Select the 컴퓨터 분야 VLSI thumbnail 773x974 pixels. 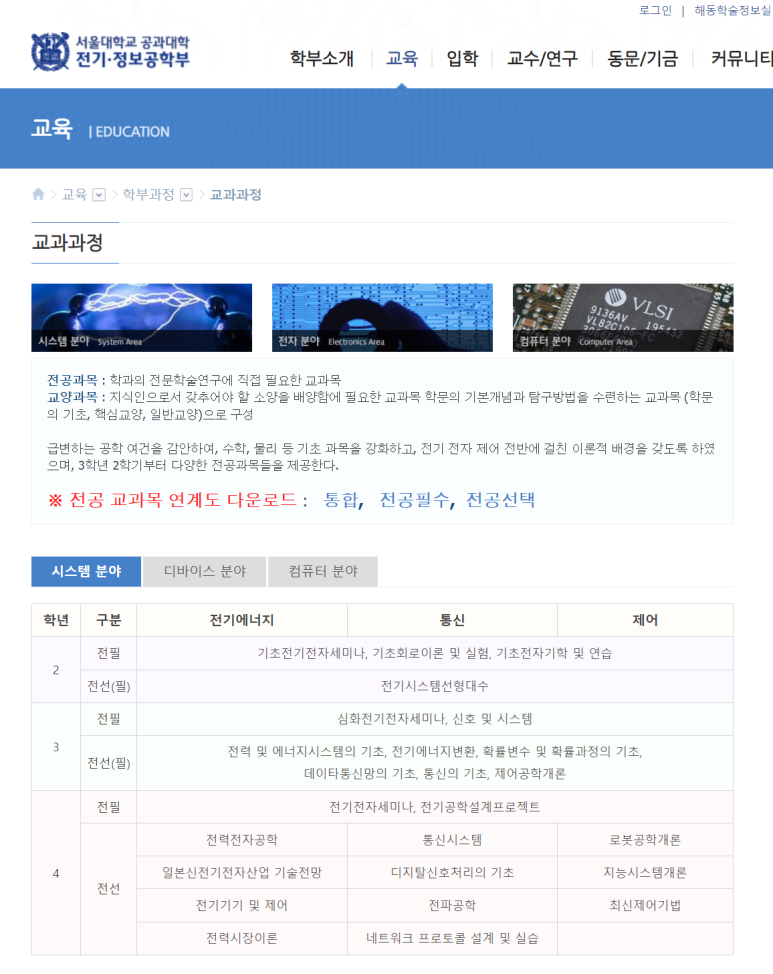(623, 317)
